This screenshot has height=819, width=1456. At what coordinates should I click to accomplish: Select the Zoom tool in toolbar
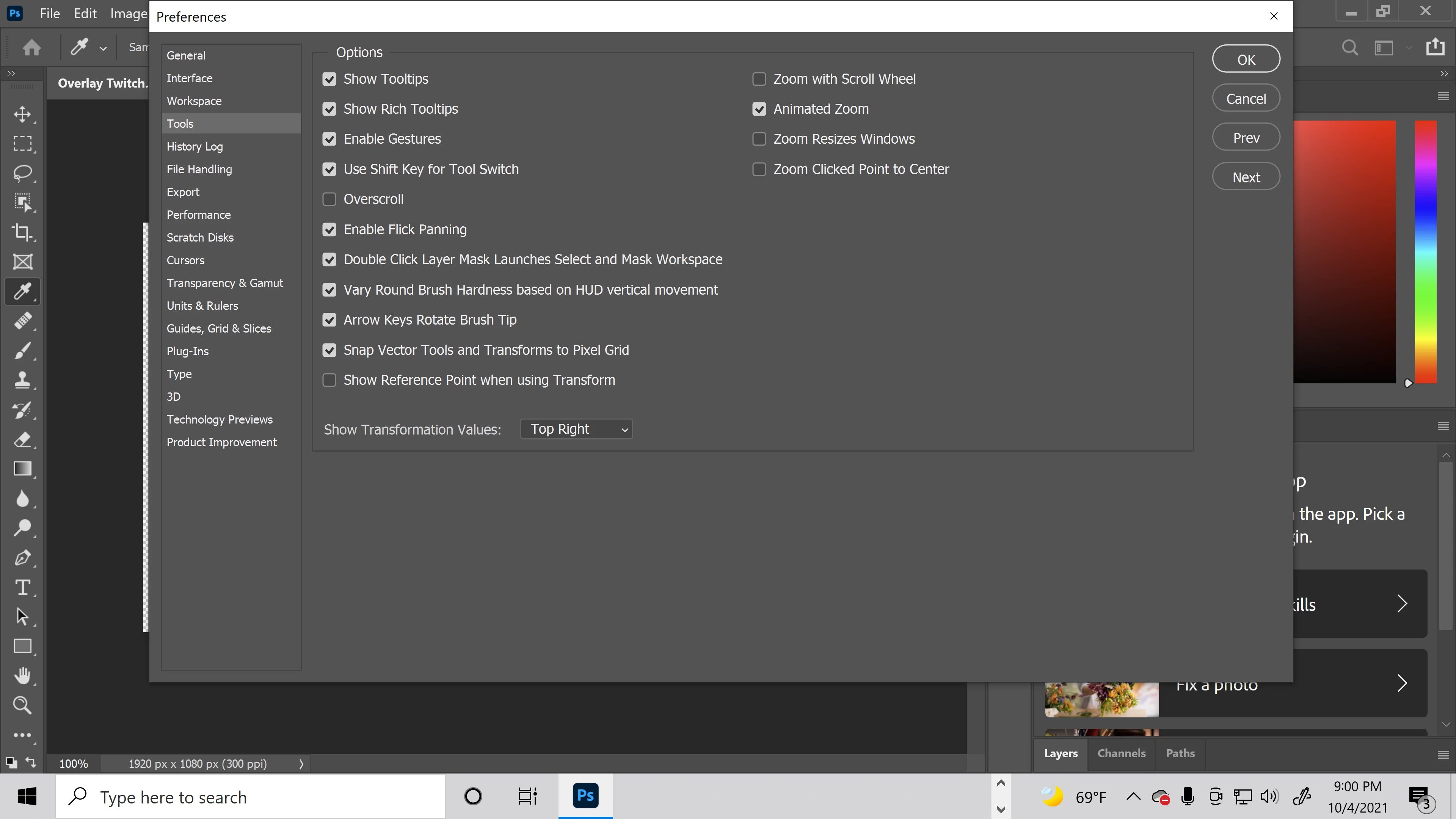(23, 705)
